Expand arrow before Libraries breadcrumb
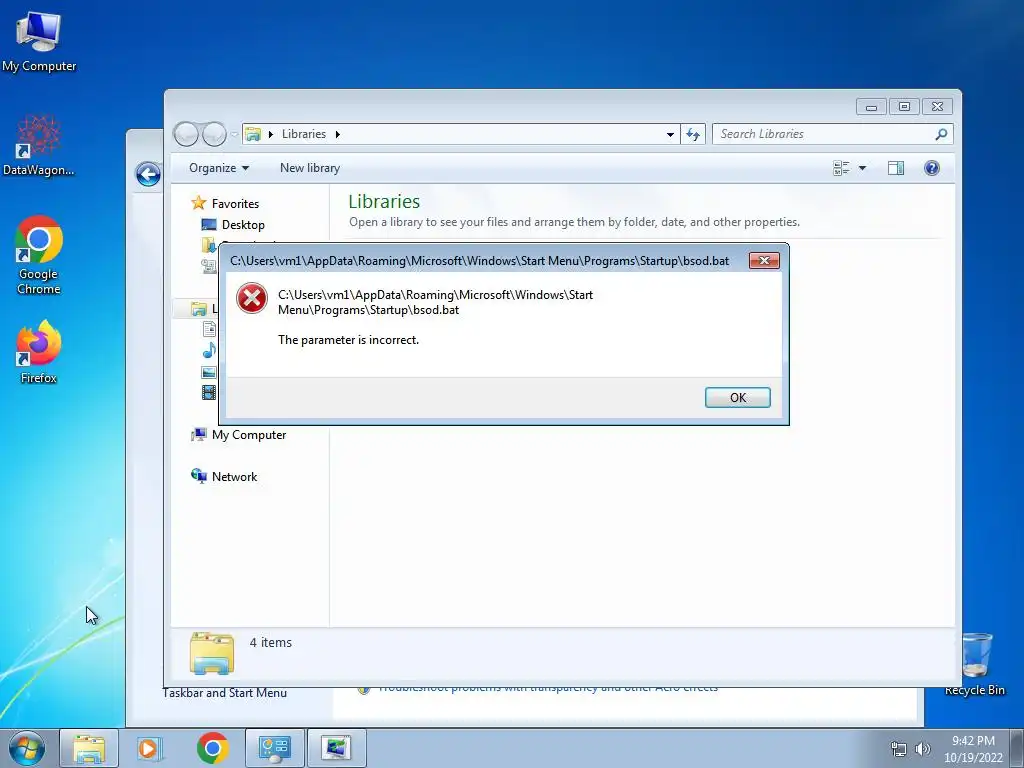The height and width of the screenshot is (768, 1024). [x=270, y=134]
